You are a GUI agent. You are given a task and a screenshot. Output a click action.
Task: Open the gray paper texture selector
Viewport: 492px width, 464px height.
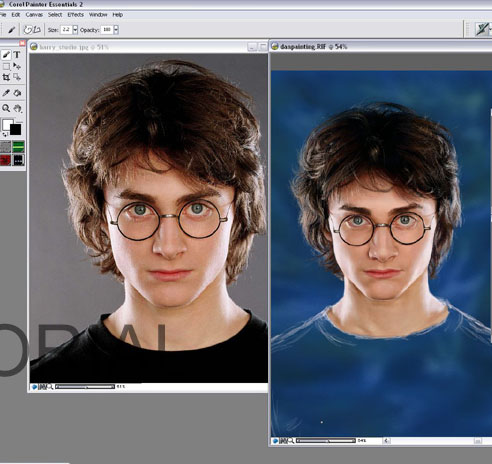coord(6,147)
